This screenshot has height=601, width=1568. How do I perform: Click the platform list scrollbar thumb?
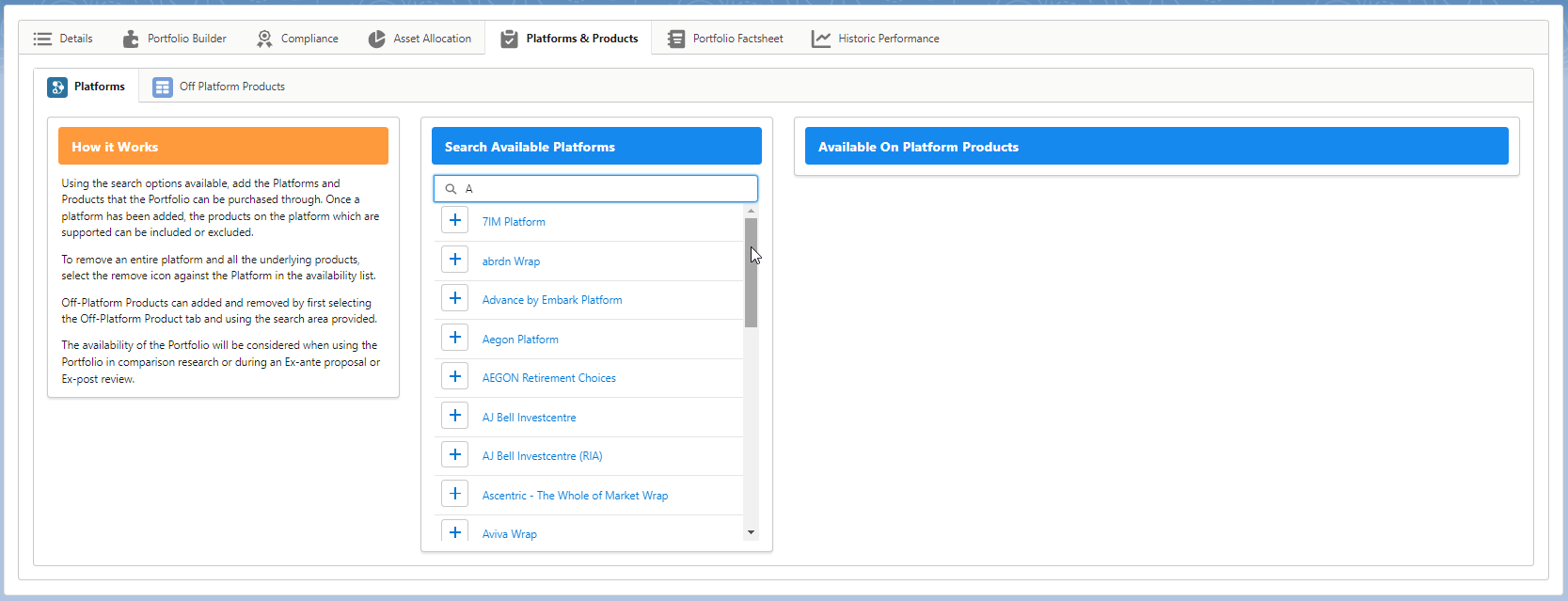(x=751, y=273)
